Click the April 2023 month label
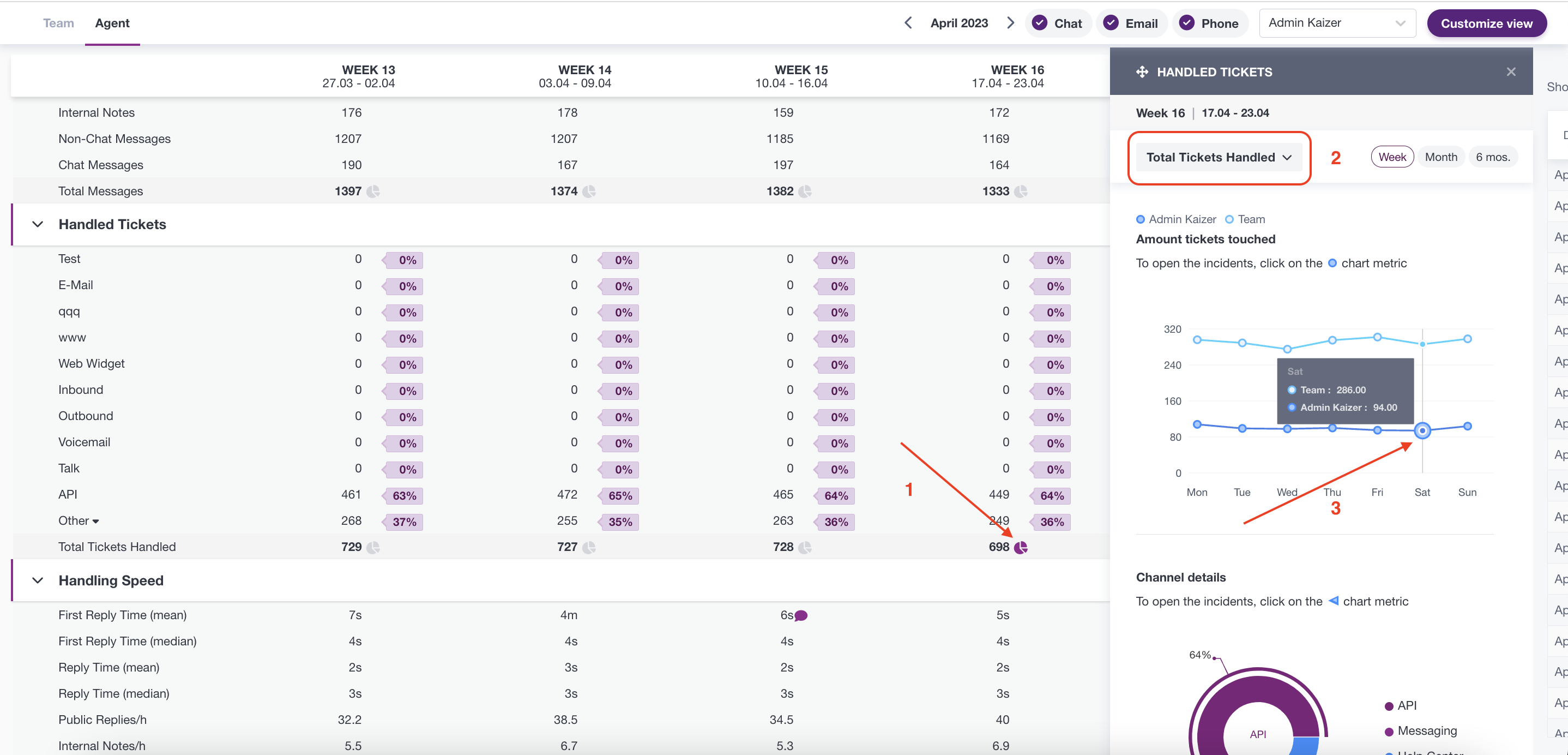 [960, 23]
